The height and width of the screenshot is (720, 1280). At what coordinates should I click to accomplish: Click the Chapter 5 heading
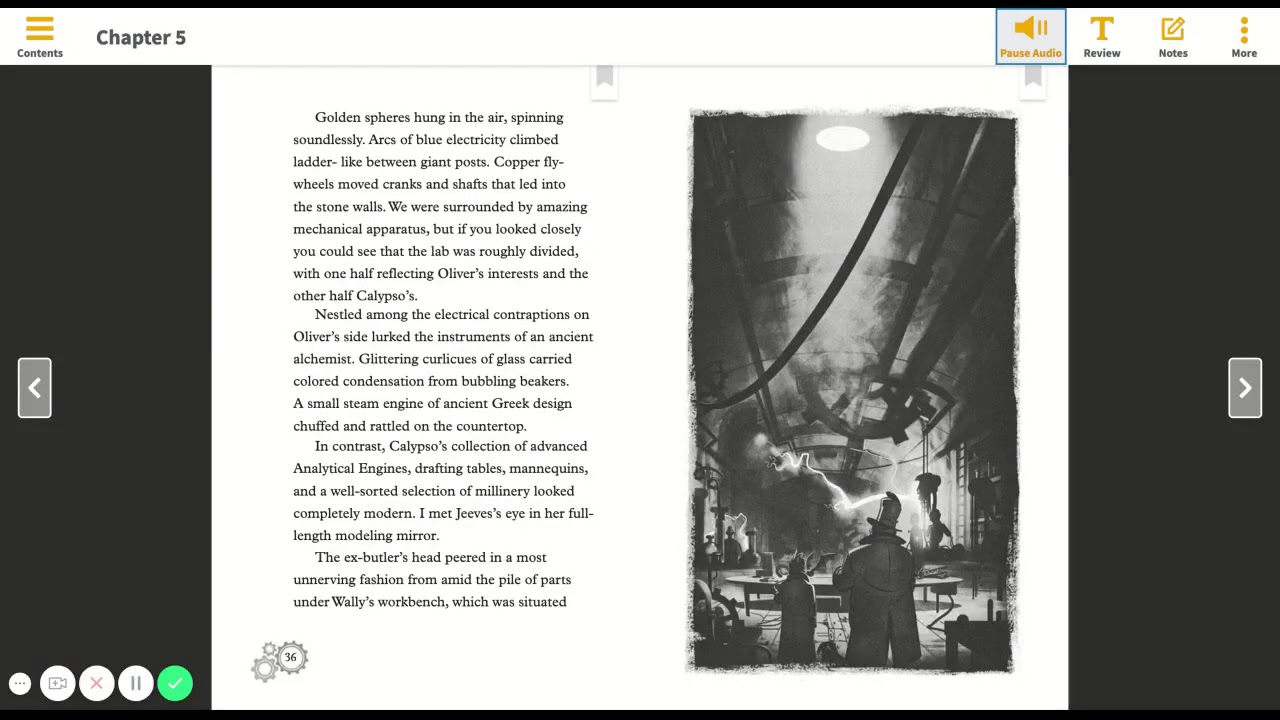click(141, 37)
